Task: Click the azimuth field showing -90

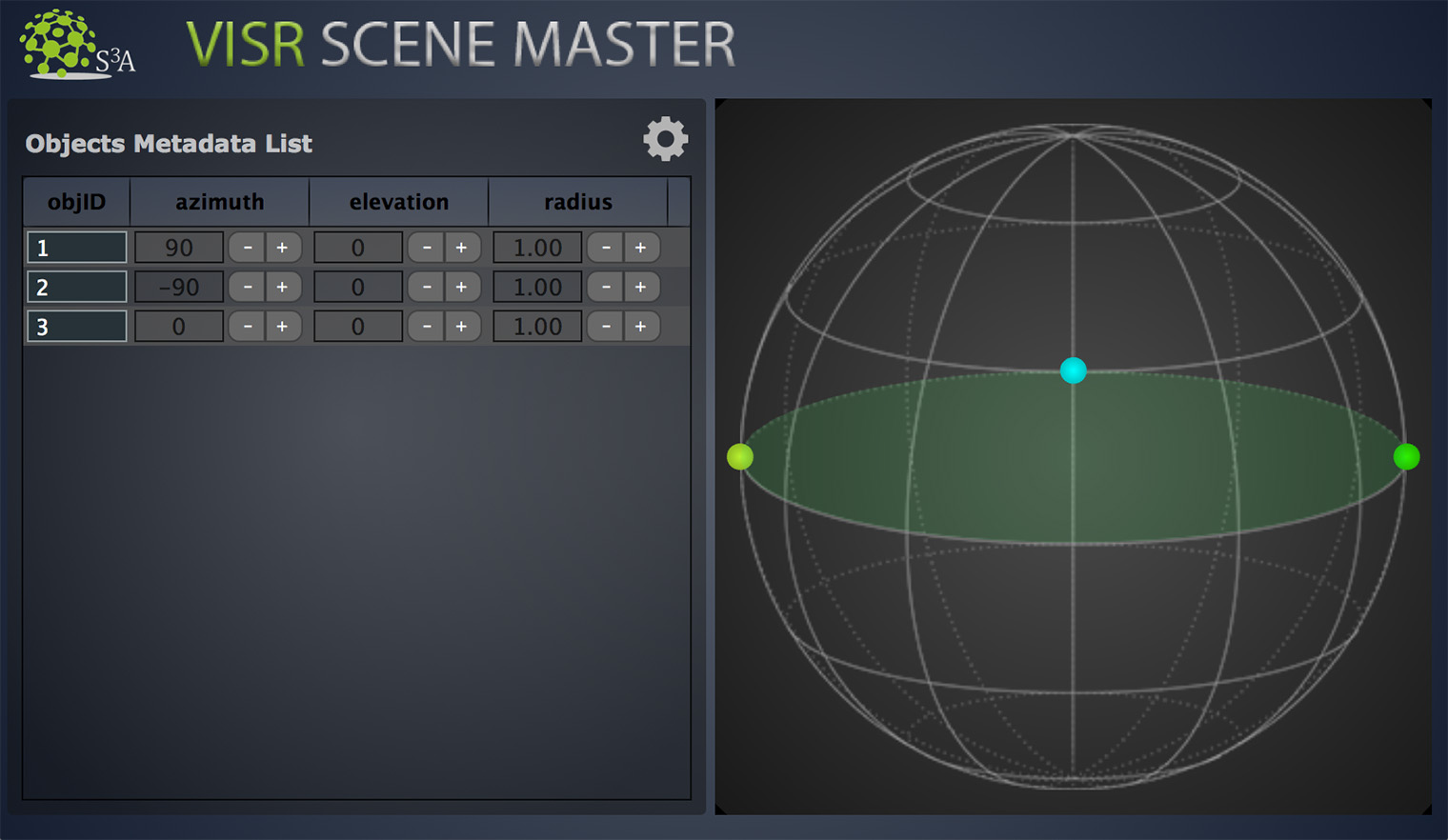Action: pos(179,287)
